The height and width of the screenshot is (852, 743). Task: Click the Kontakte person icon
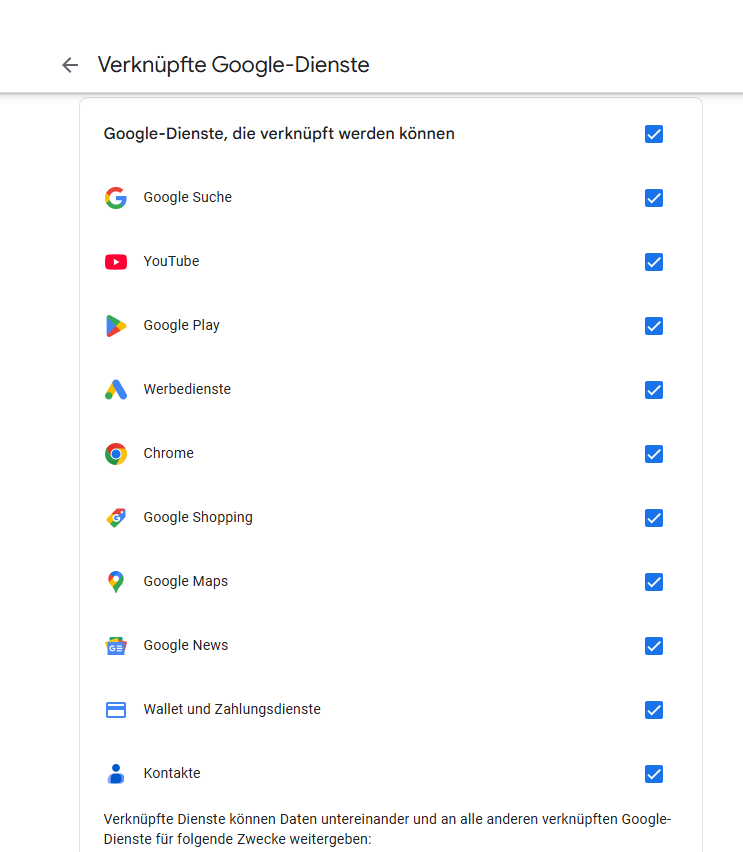point(116,774)
